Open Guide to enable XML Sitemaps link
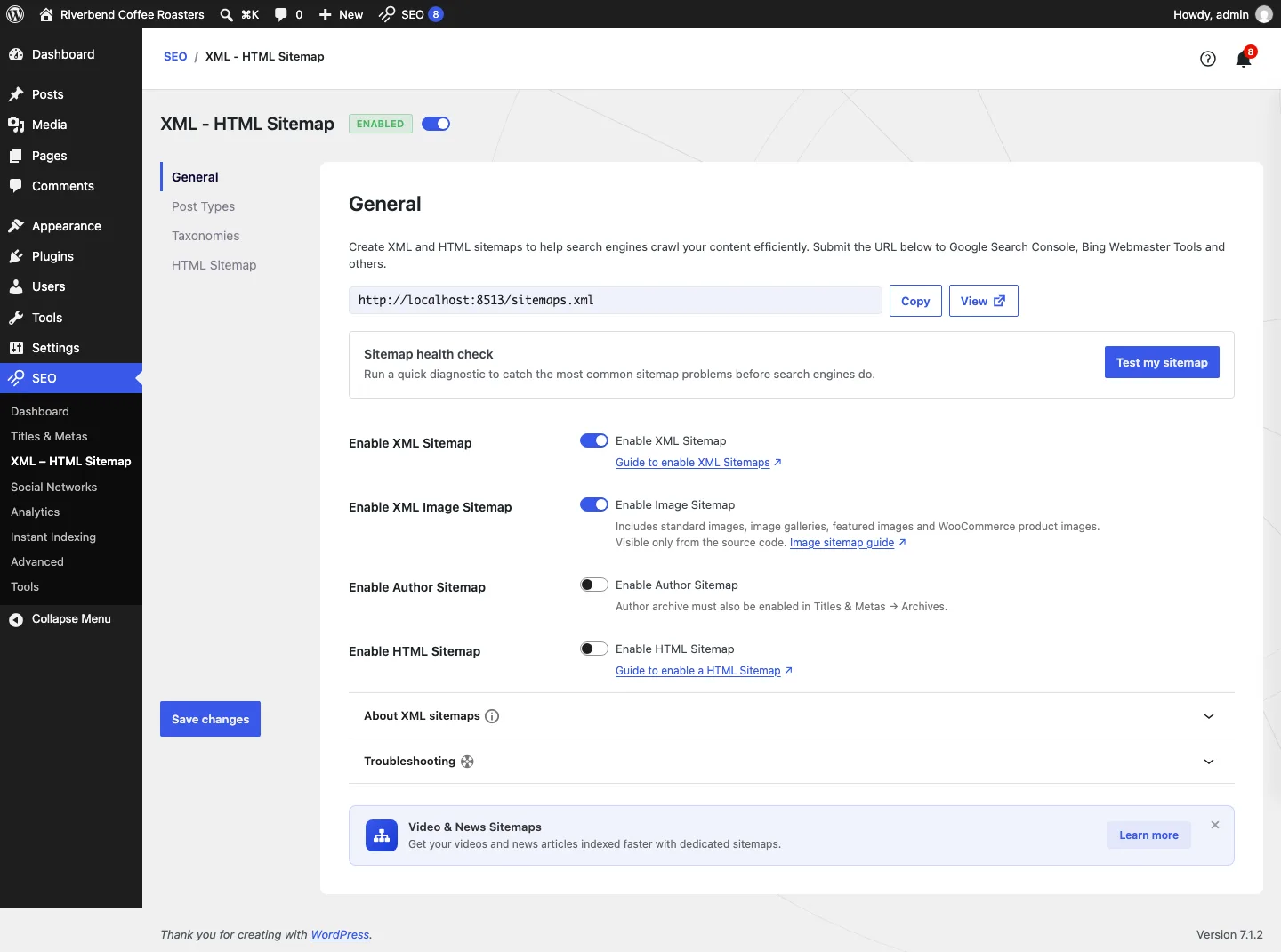The image size is (1281, 952). (698, 463)
